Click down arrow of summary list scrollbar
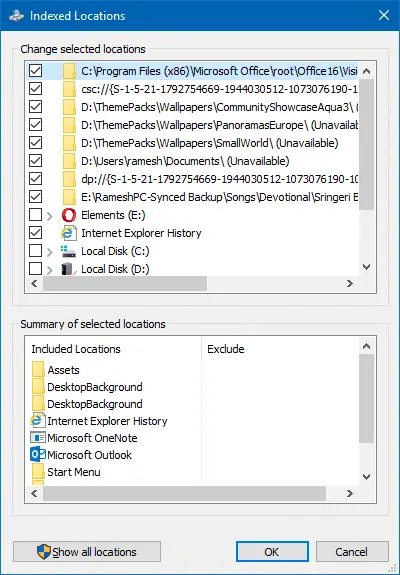 (x=366, y=477)
